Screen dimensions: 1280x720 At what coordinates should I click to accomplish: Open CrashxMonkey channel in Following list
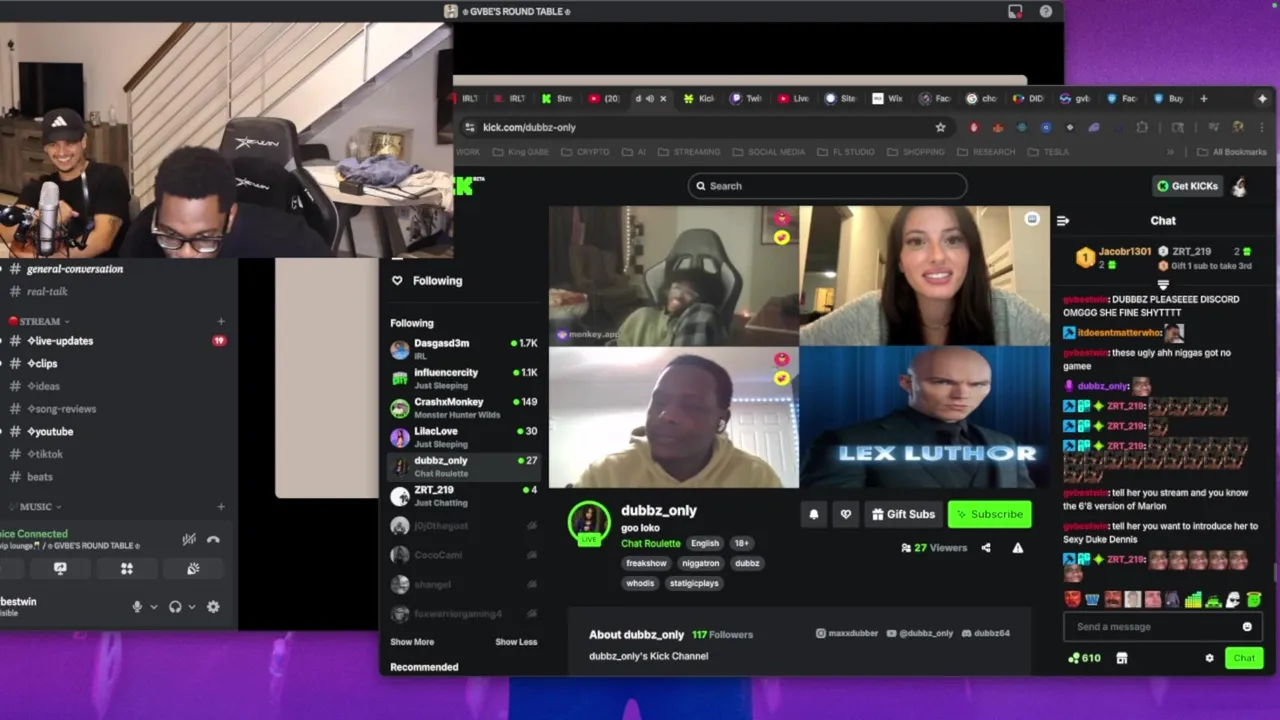pyautogui.click(x=464, y=407)
